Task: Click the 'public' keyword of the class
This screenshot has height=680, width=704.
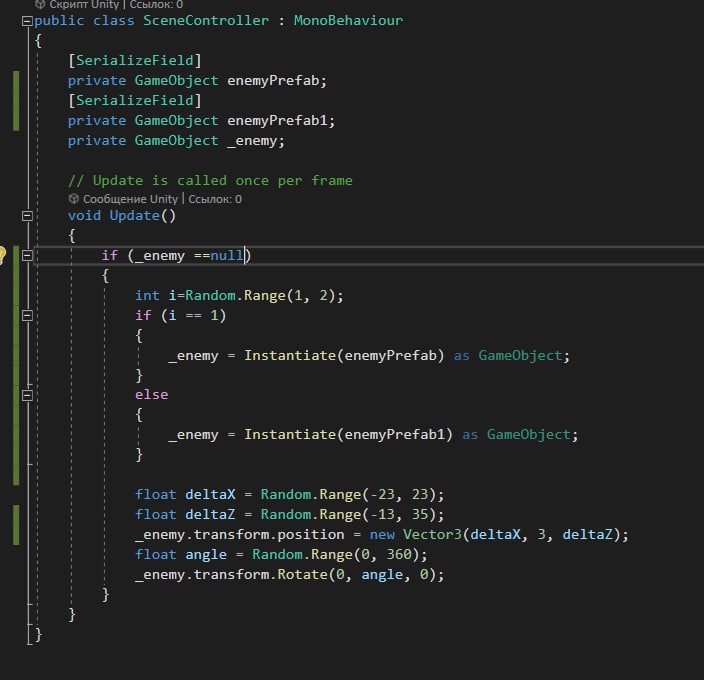Action: pyautogui.click(x=59, y=21)
